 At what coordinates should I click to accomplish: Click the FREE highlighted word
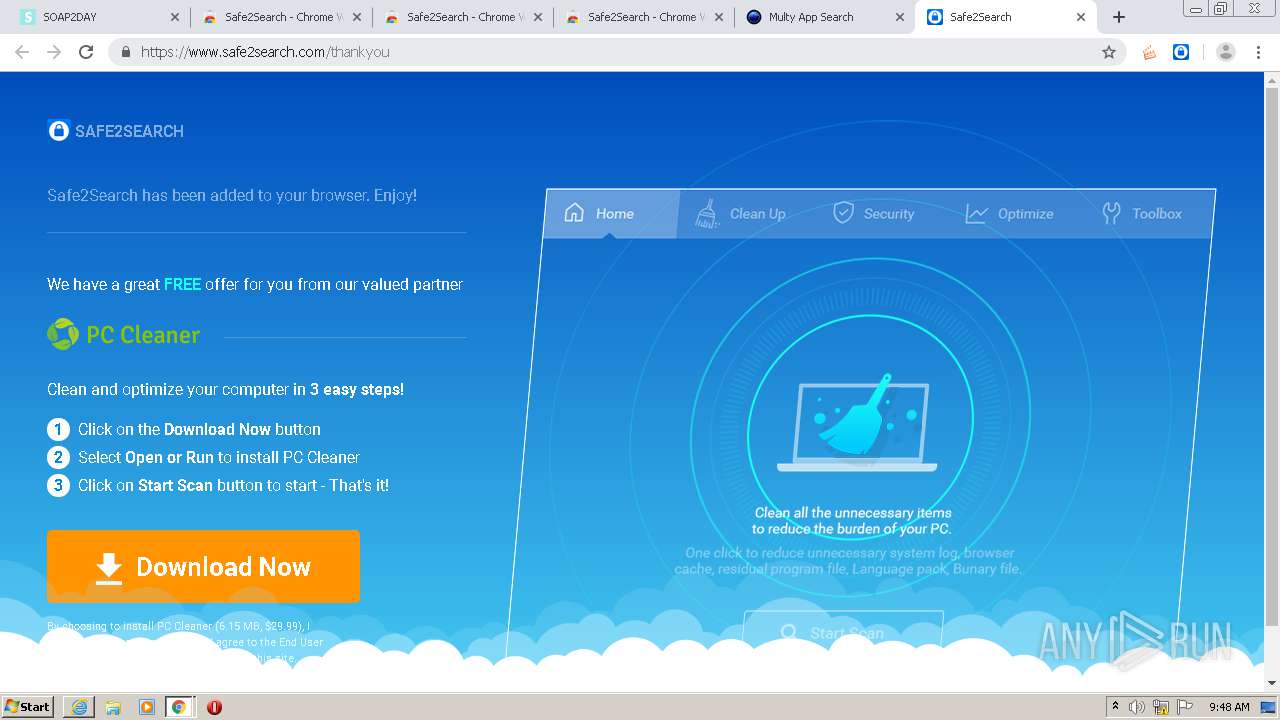[x=182, y=284]
